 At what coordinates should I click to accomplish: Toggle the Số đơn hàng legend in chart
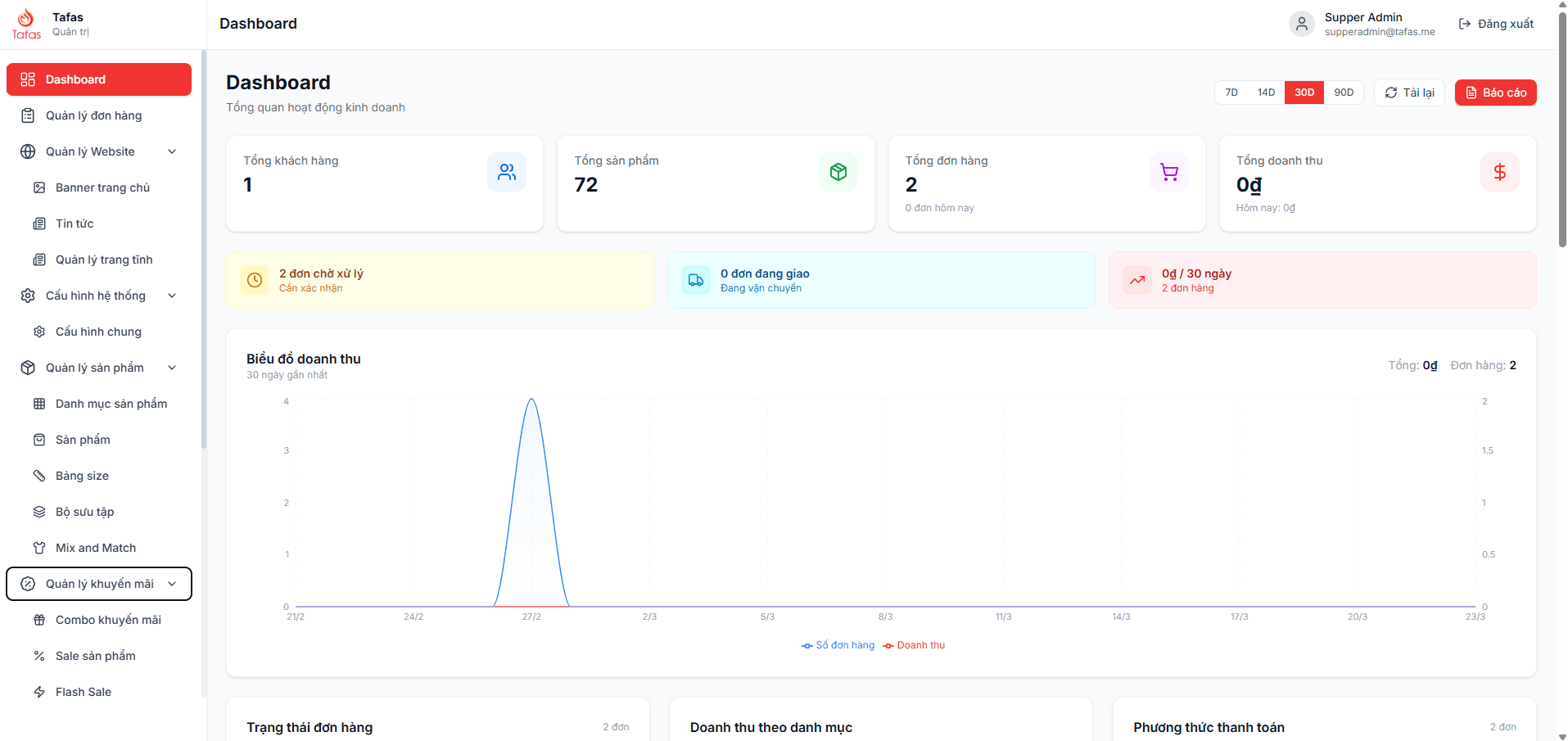[x=837, y=645]
